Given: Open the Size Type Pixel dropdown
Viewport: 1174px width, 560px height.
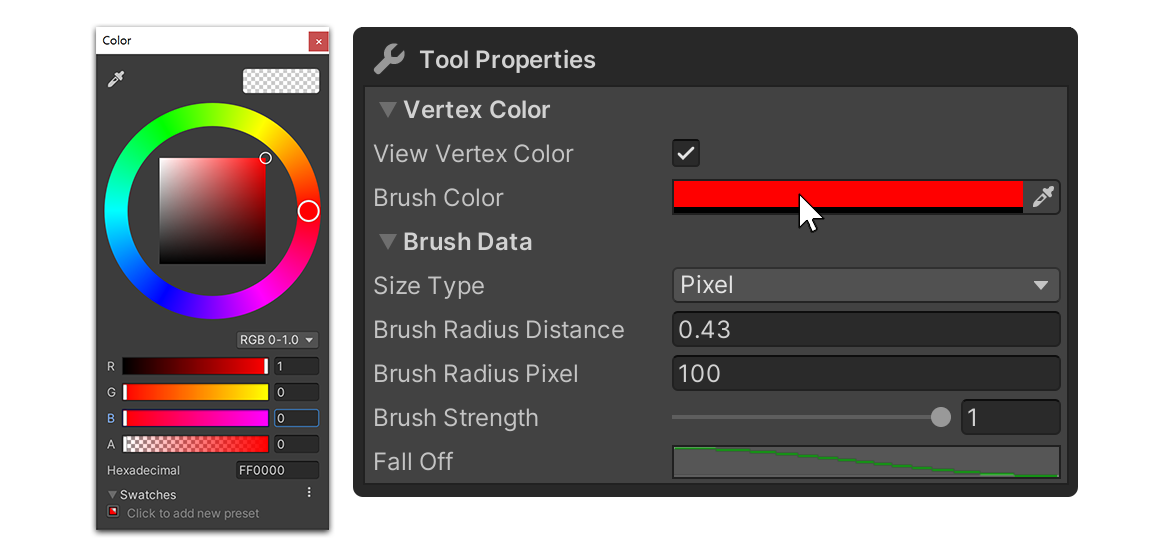Looking at the screenshot, I should coord(866,285).
